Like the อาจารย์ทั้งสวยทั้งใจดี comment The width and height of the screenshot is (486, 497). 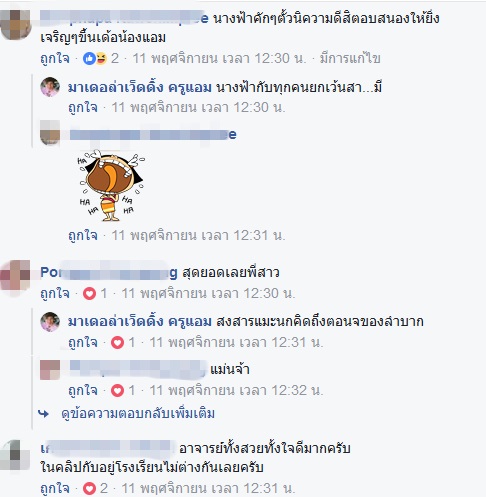tap(55, 489)
